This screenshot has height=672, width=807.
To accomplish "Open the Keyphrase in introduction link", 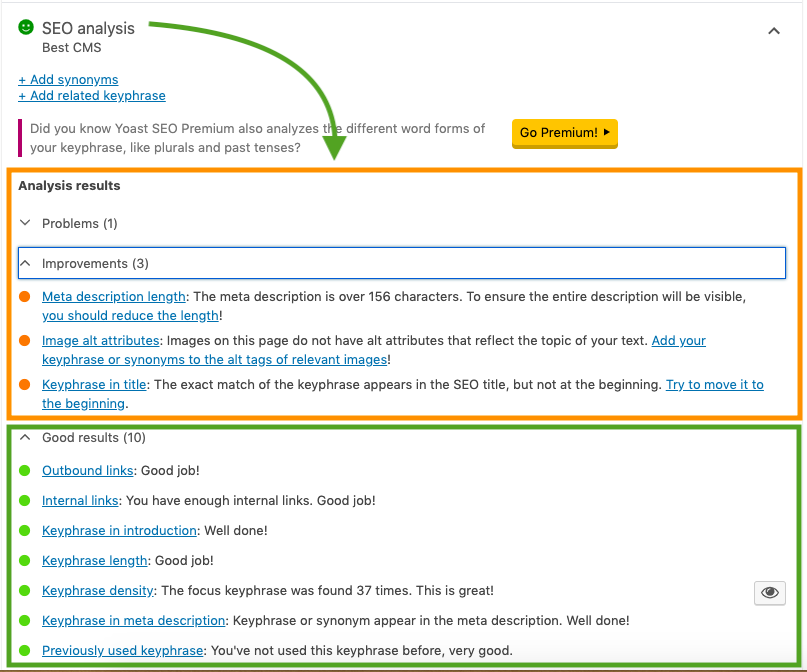I will 119,530.
